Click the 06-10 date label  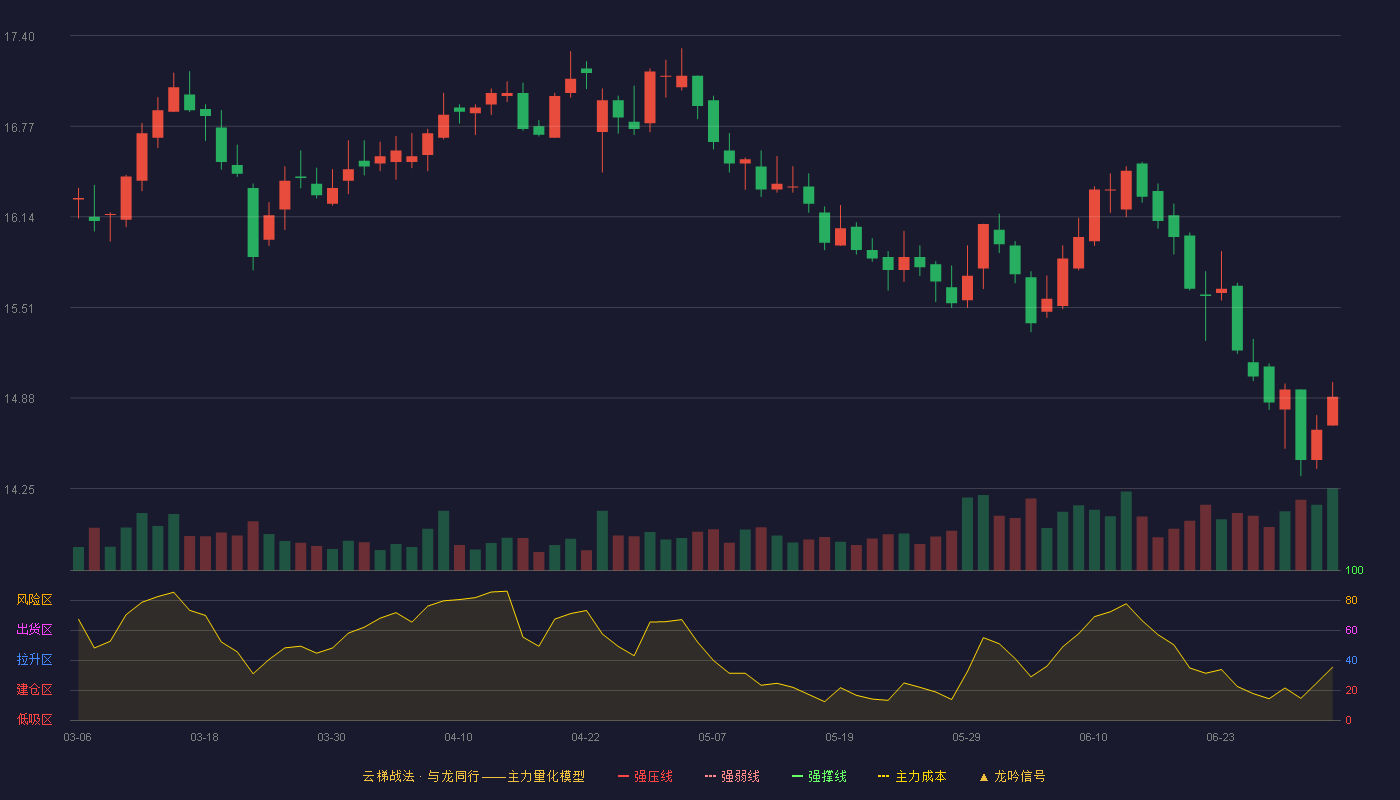pos(1093,737)
